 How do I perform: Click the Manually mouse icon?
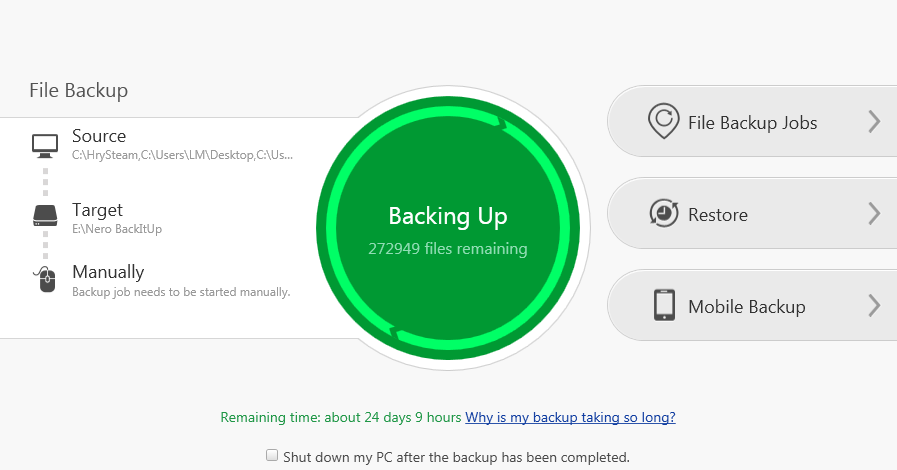45,280
